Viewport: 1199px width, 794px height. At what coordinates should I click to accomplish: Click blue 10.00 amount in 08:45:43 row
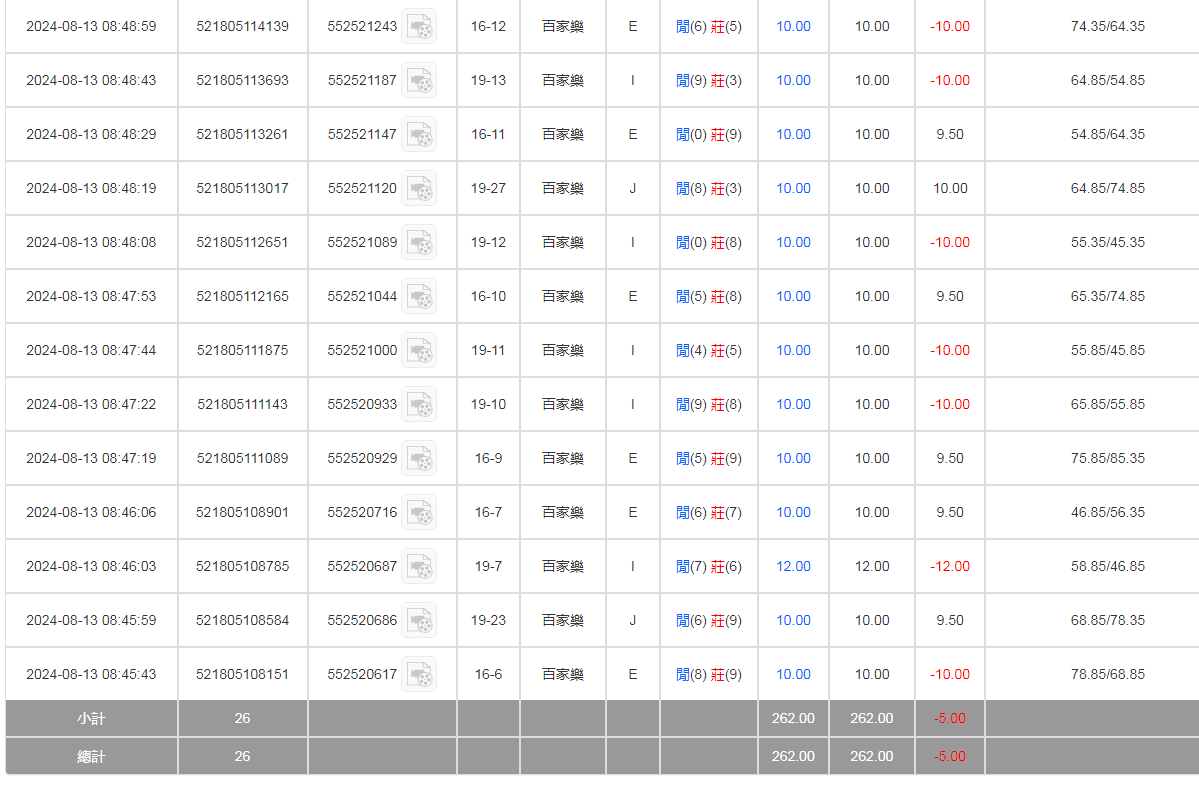tap(793, 675)
